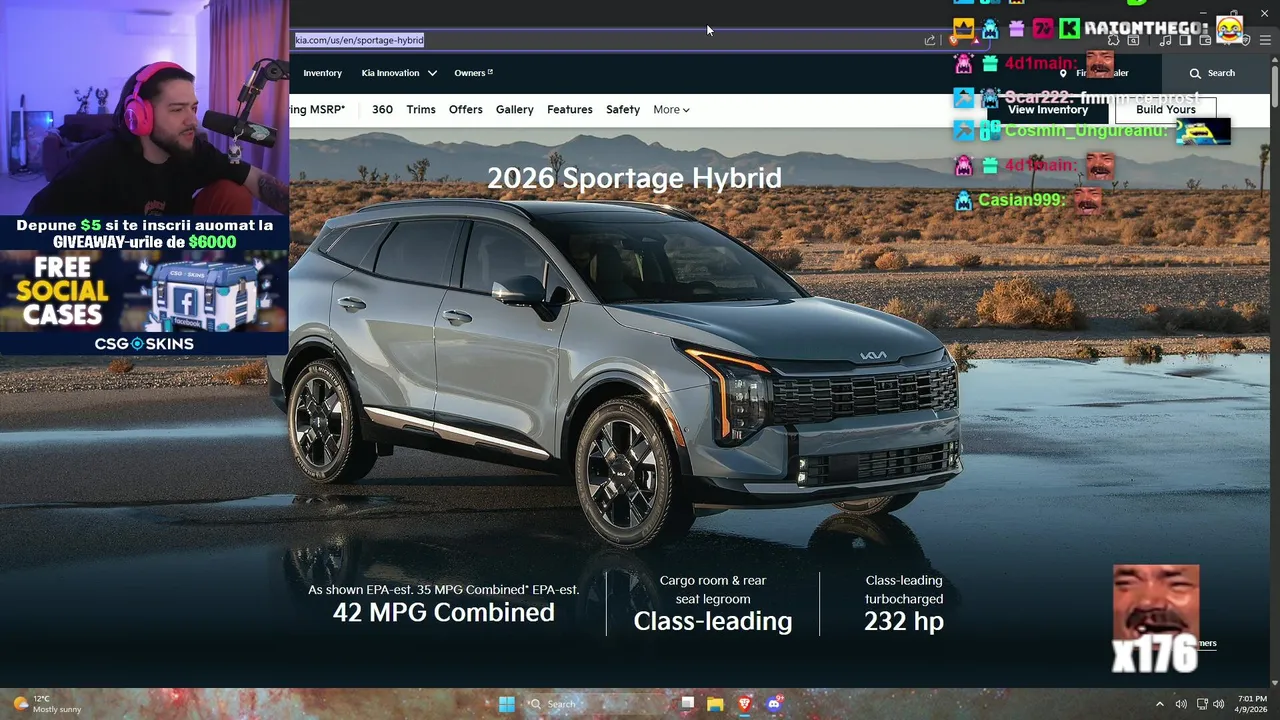This screenshot has height=720, width=1280.
Task: Open the Brave Shields lion icon
Action: (953, 40)
